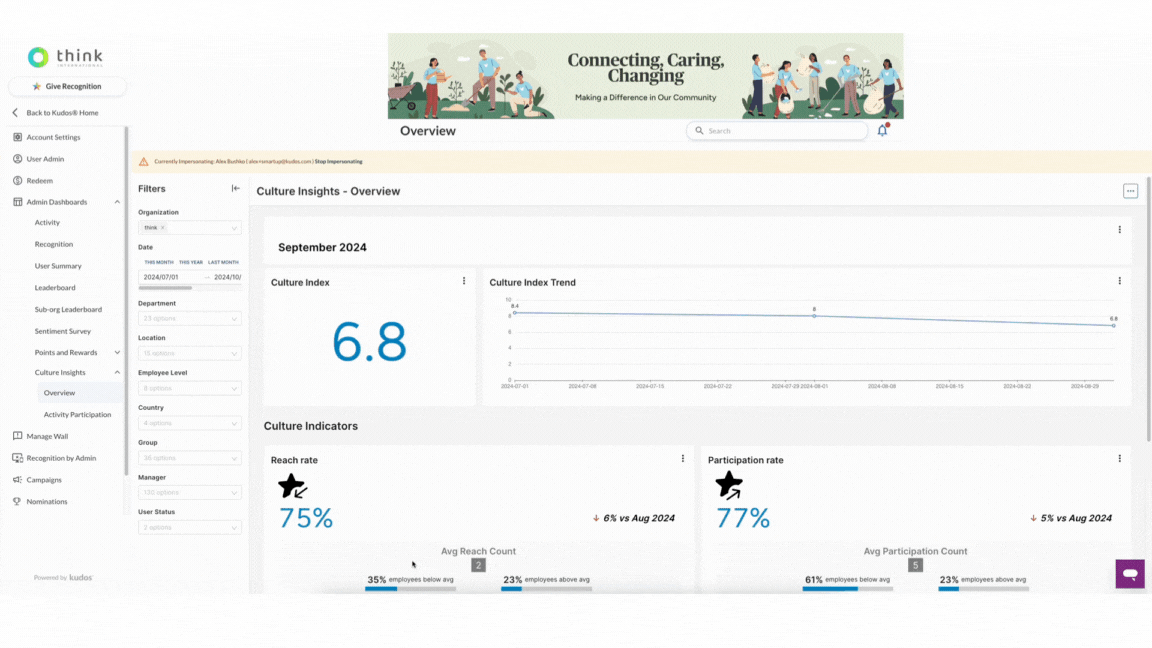Open Culture Index Trend chart menu
The width and height of the screenshot is (1152, 648).
coord(1120,281)
